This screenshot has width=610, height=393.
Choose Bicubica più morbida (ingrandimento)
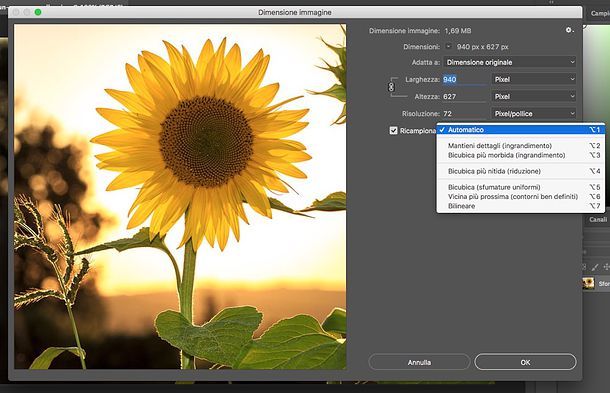click(x=521, y=155)
